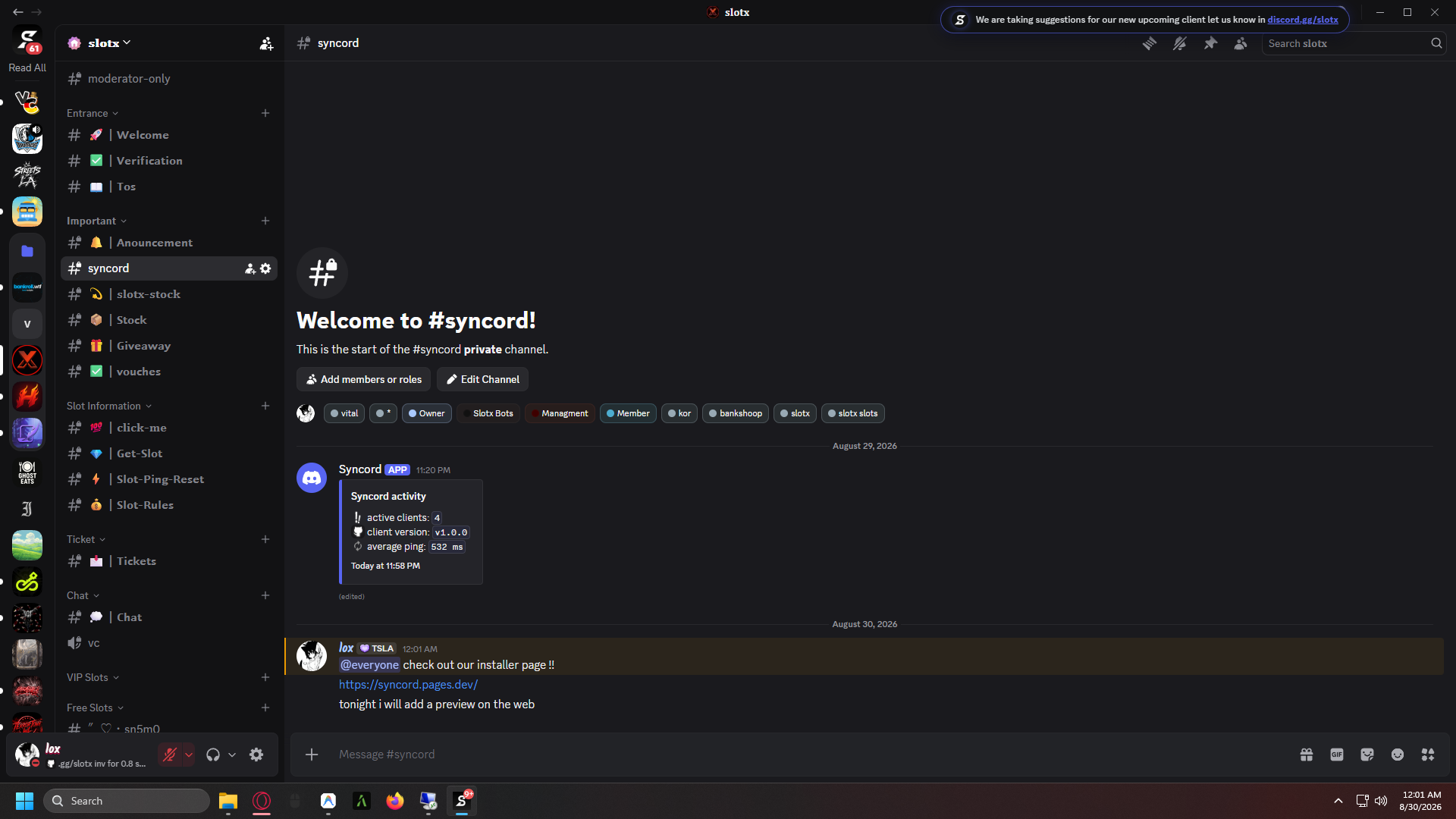Open the Anouncement channel

pos(169,243)
